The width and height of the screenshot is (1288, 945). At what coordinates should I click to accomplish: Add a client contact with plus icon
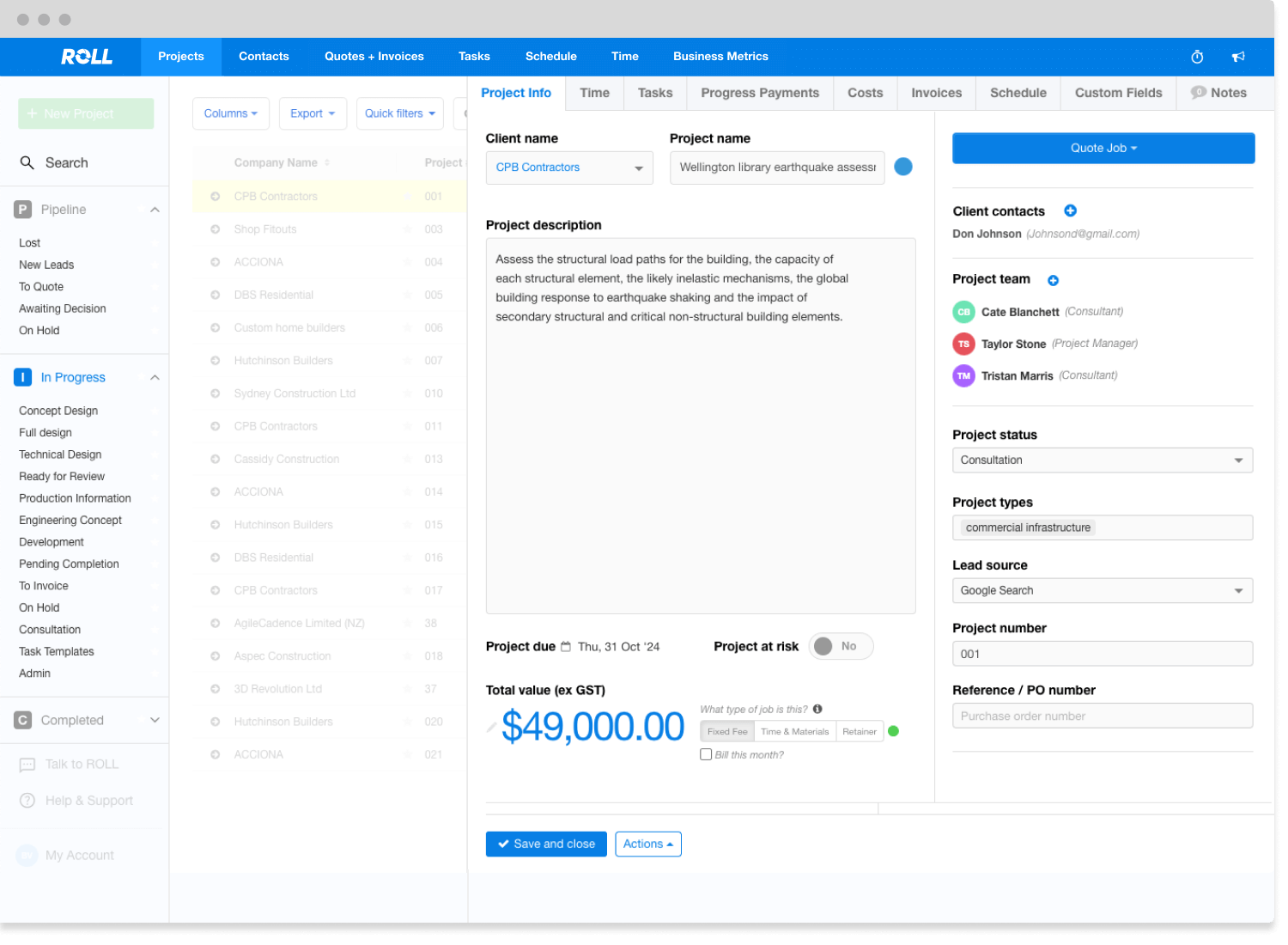(x=1070, y=210)
